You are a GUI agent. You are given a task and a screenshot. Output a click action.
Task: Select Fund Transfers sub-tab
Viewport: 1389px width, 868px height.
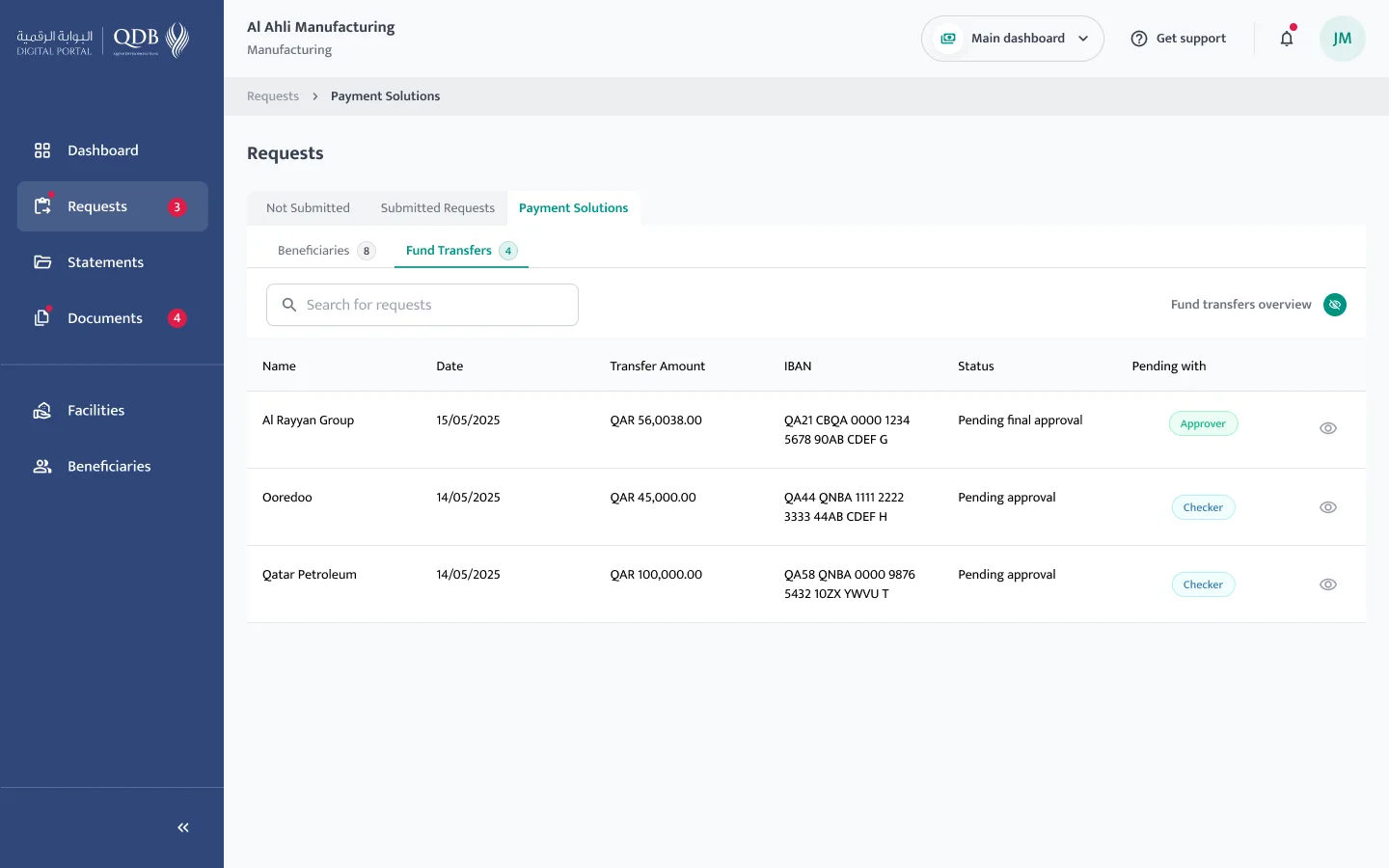point(461,251)
